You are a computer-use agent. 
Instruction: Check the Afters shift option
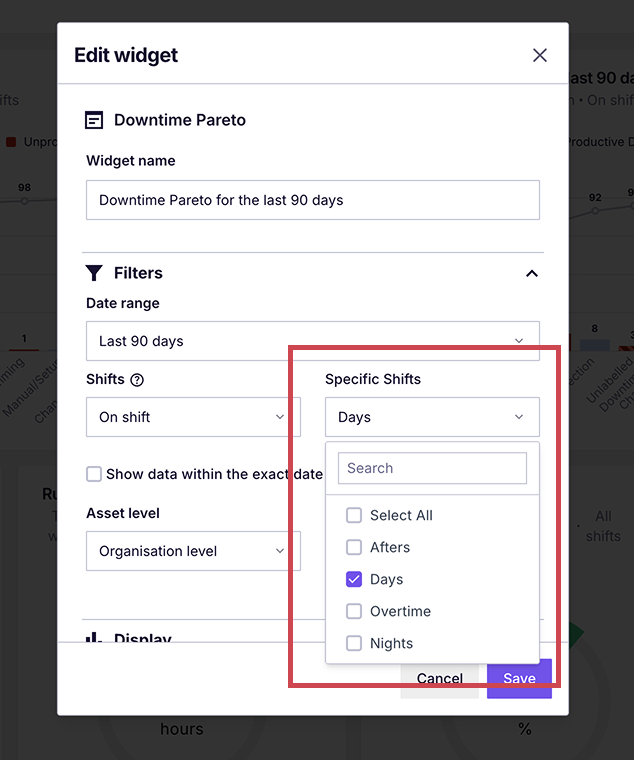pos(354,548)
